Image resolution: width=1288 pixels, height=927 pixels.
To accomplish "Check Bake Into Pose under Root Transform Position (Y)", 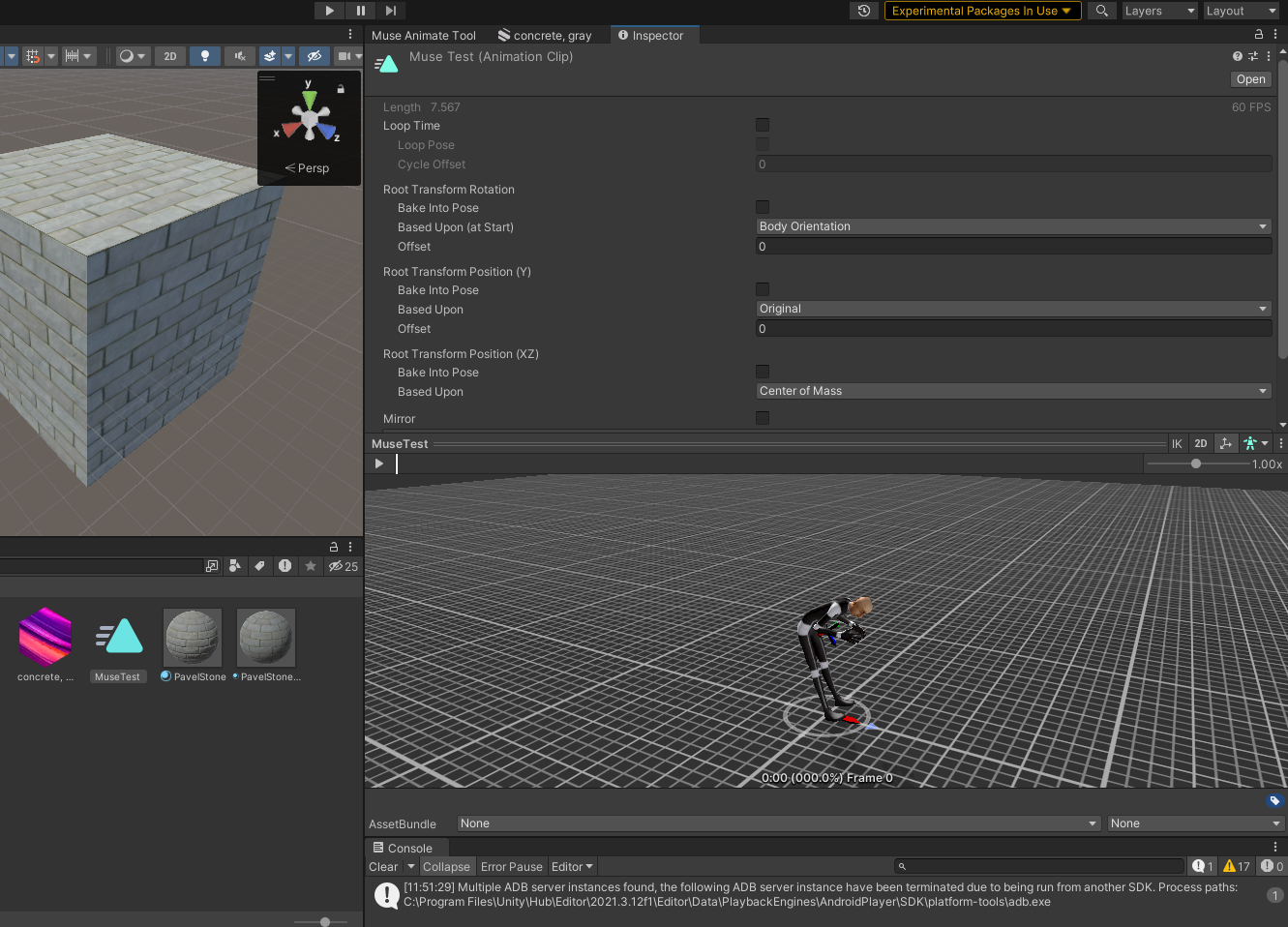I will point(763,289).
